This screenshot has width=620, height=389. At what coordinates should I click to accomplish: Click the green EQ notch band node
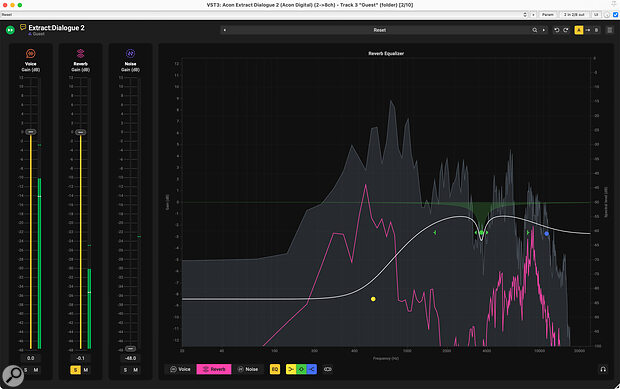click(x=481, y=233)
